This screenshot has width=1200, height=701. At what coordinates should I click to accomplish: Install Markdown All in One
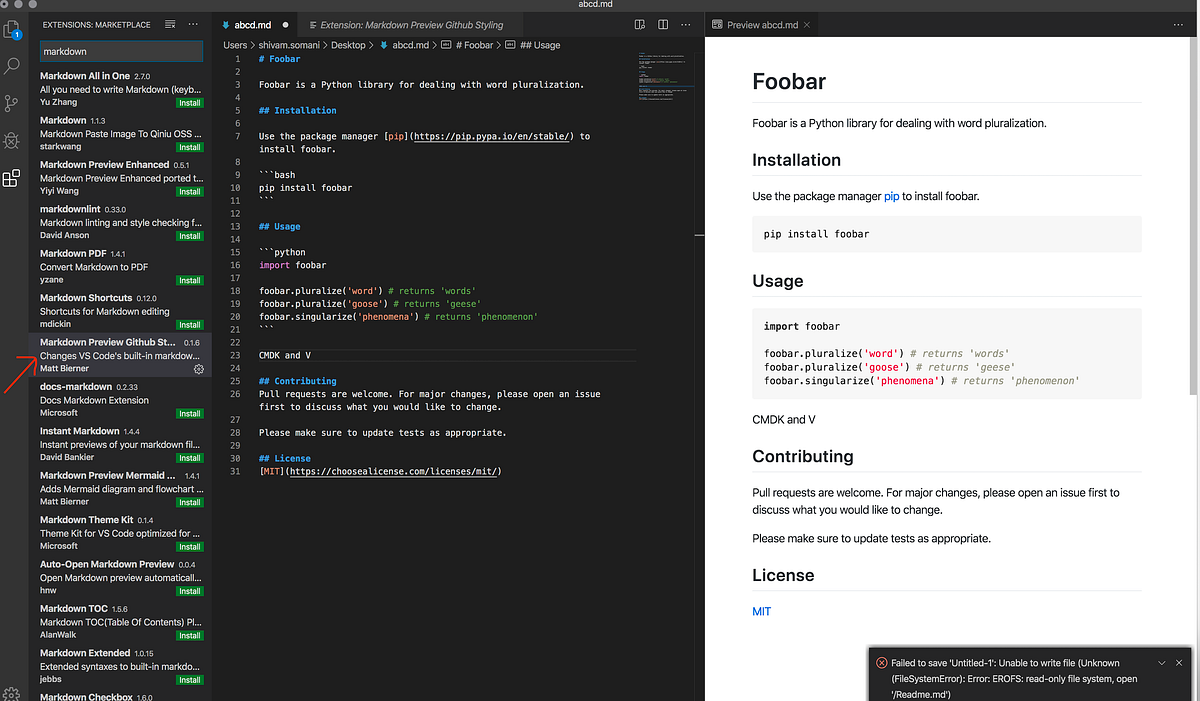pyautogui.click(x=189, y=103)
